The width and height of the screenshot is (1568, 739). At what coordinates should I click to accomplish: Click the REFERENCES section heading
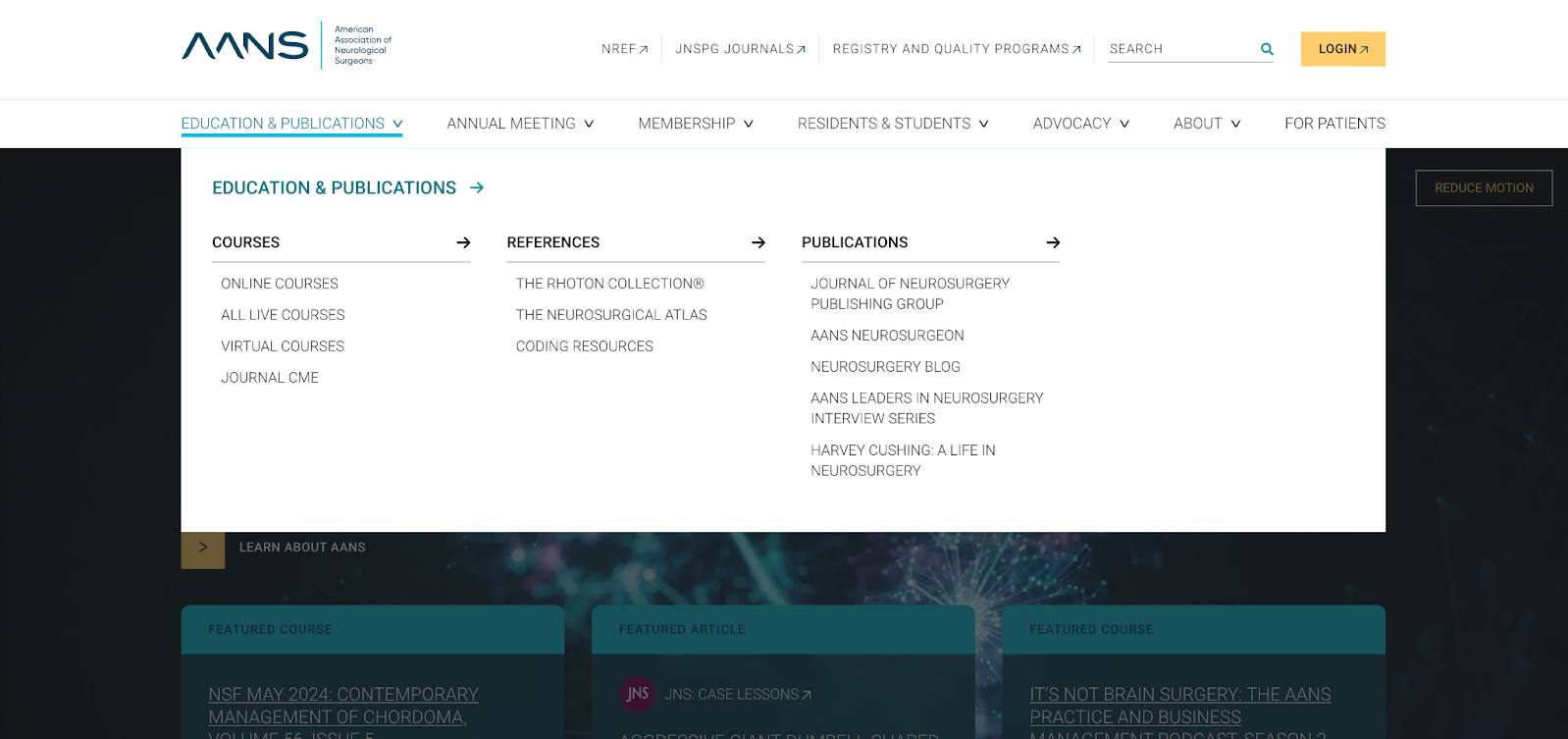click(x=553, y=242)
